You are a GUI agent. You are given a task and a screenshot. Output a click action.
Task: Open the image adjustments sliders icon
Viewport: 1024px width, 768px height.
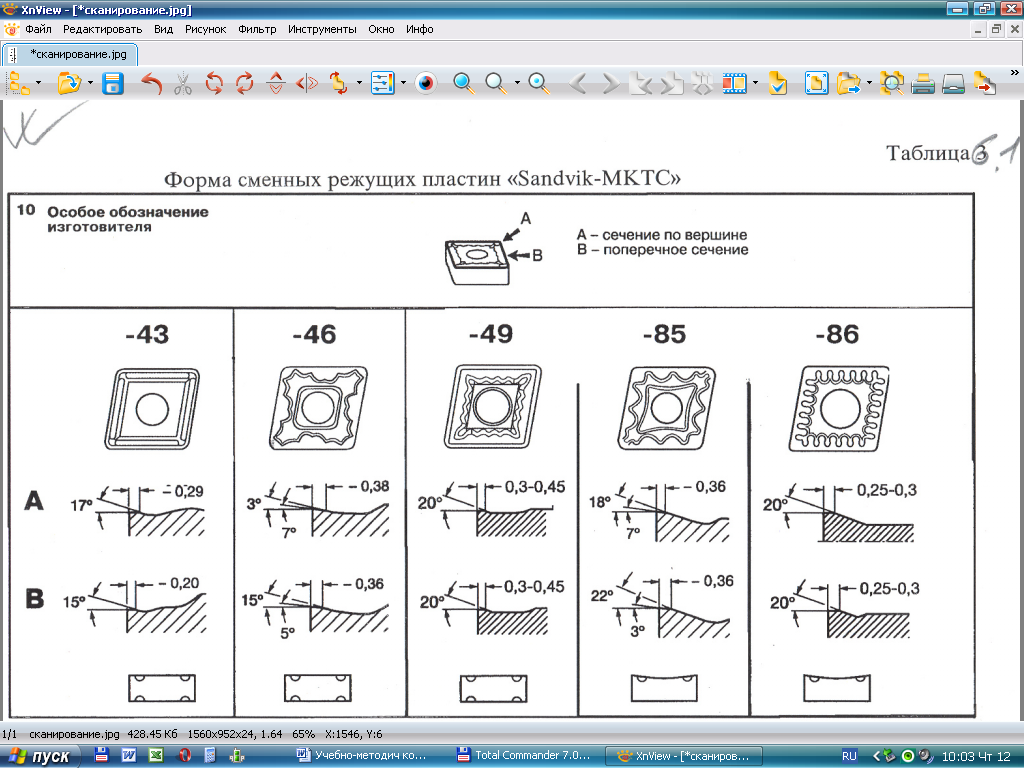383,84
